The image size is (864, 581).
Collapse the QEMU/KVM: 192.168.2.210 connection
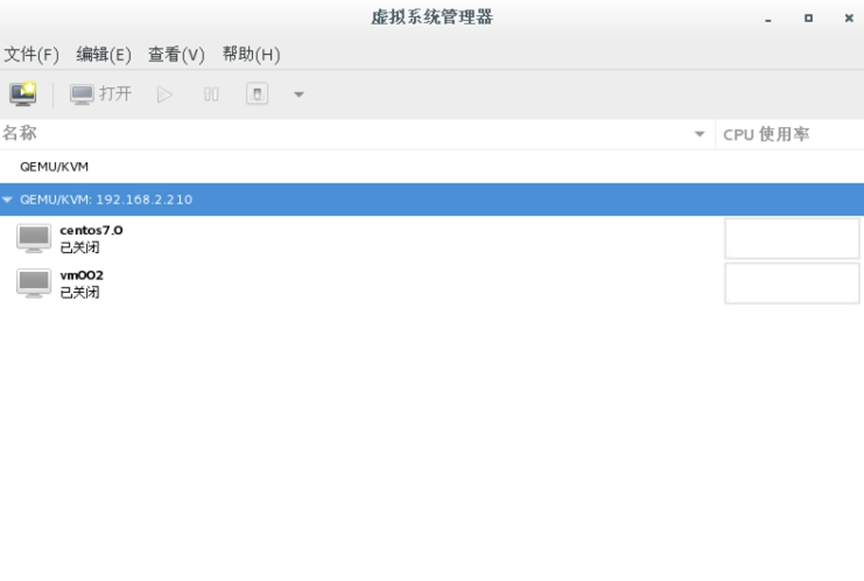(8, 200)
